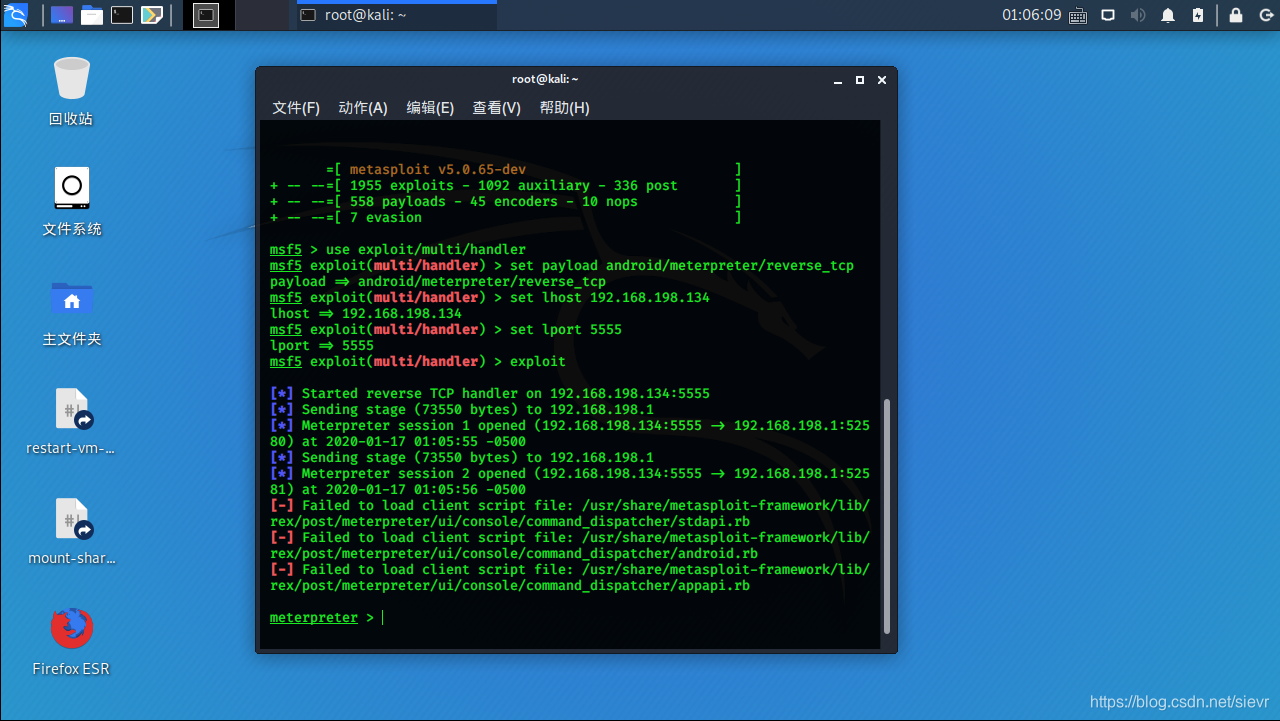This screenshot has height=721, width=1280.
Task: Open the notifications bell icon
Action: [1168, 15]
